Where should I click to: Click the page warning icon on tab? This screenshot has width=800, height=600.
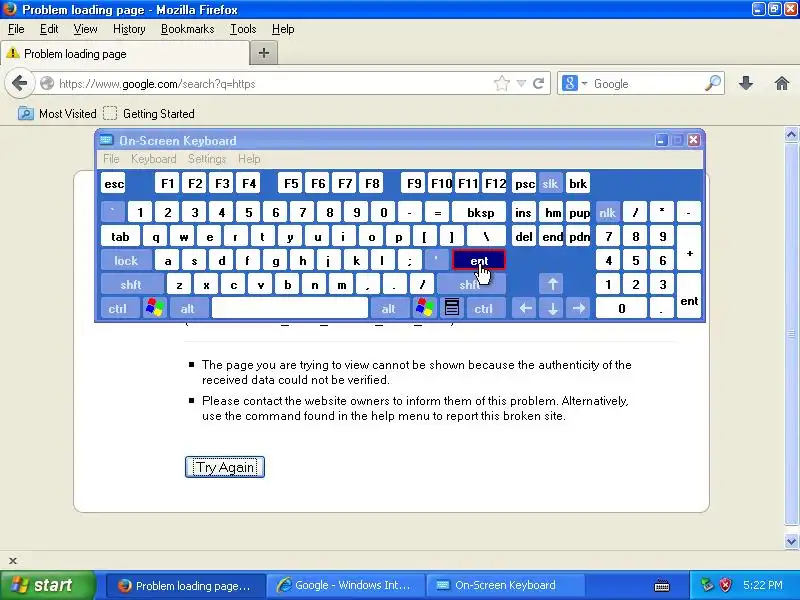click(13, 53)
